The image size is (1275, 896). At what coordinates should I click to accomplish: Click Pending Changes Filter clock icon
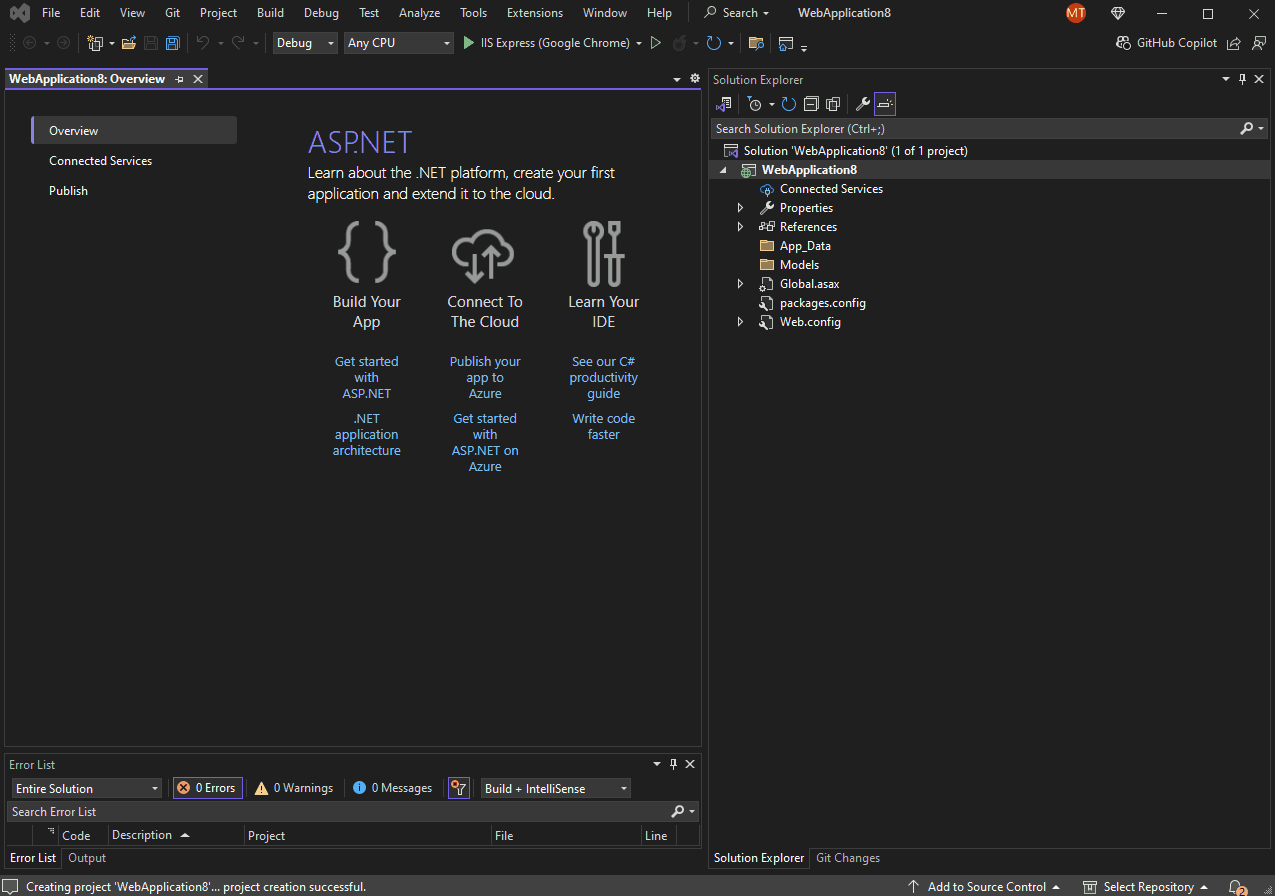point(755,104)
